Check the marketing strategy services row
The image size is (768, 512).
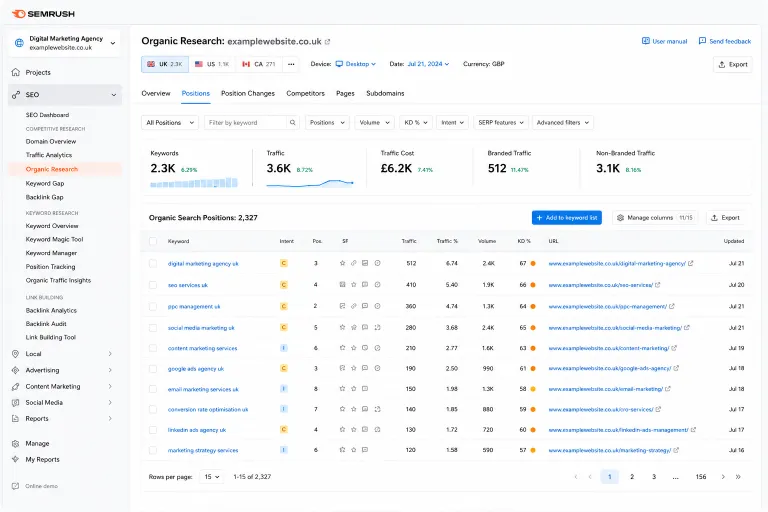tap(153, 450)
